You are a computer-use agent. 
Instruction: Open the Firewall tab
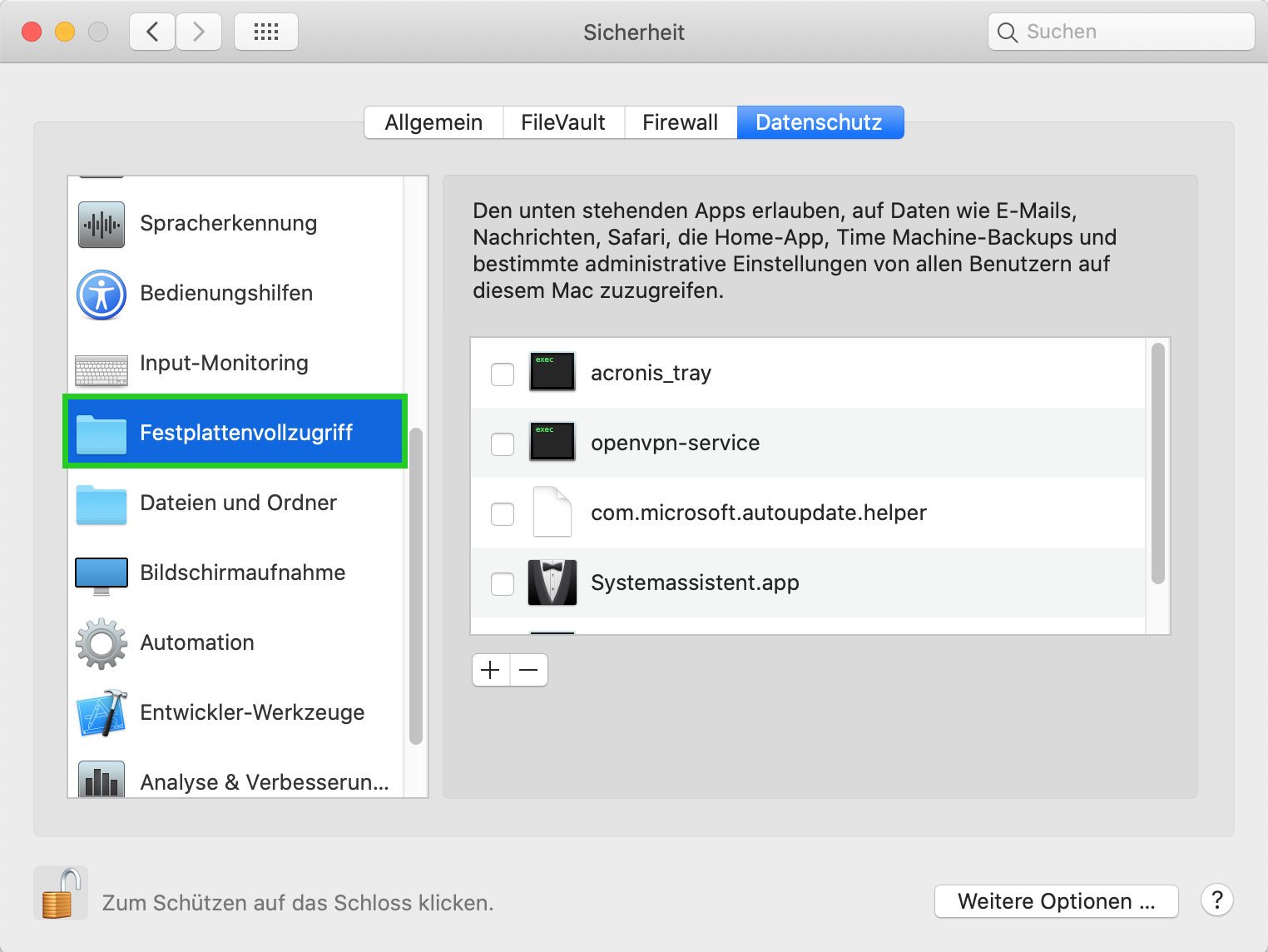pos(680,122)
